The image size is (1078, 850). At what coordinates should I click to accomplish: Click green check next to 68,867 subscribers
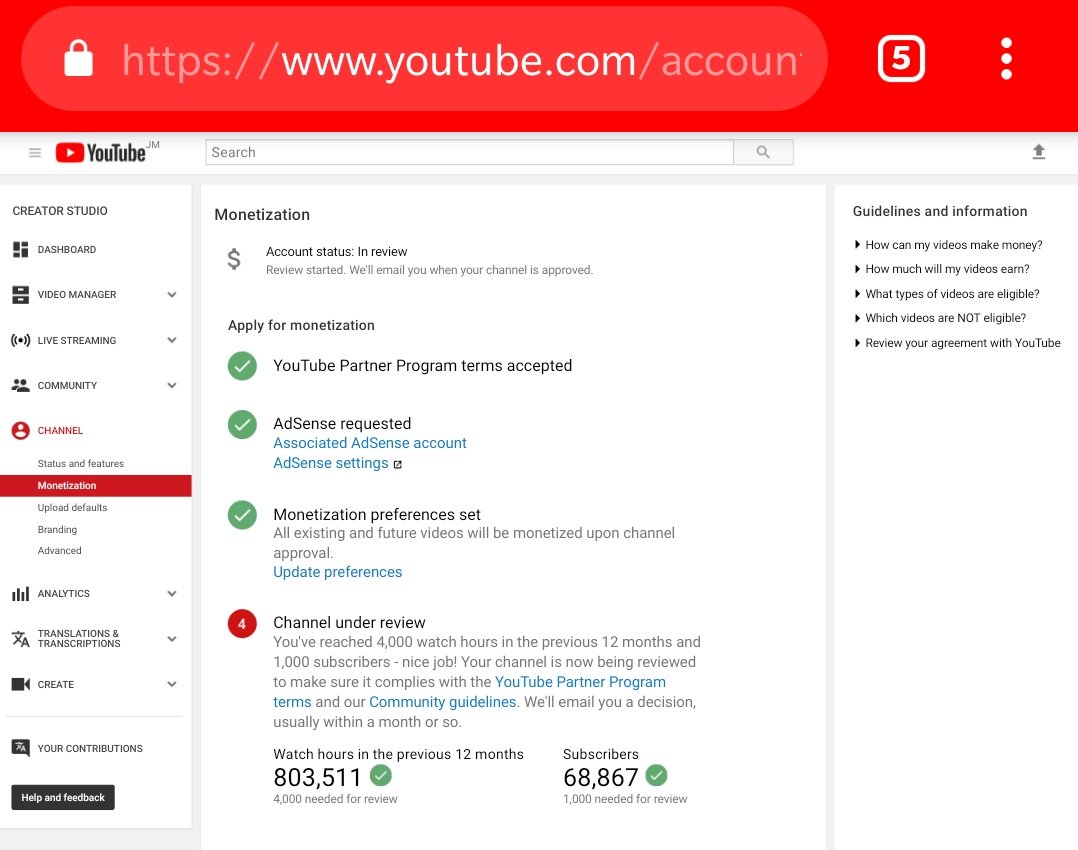pos(657,776)
